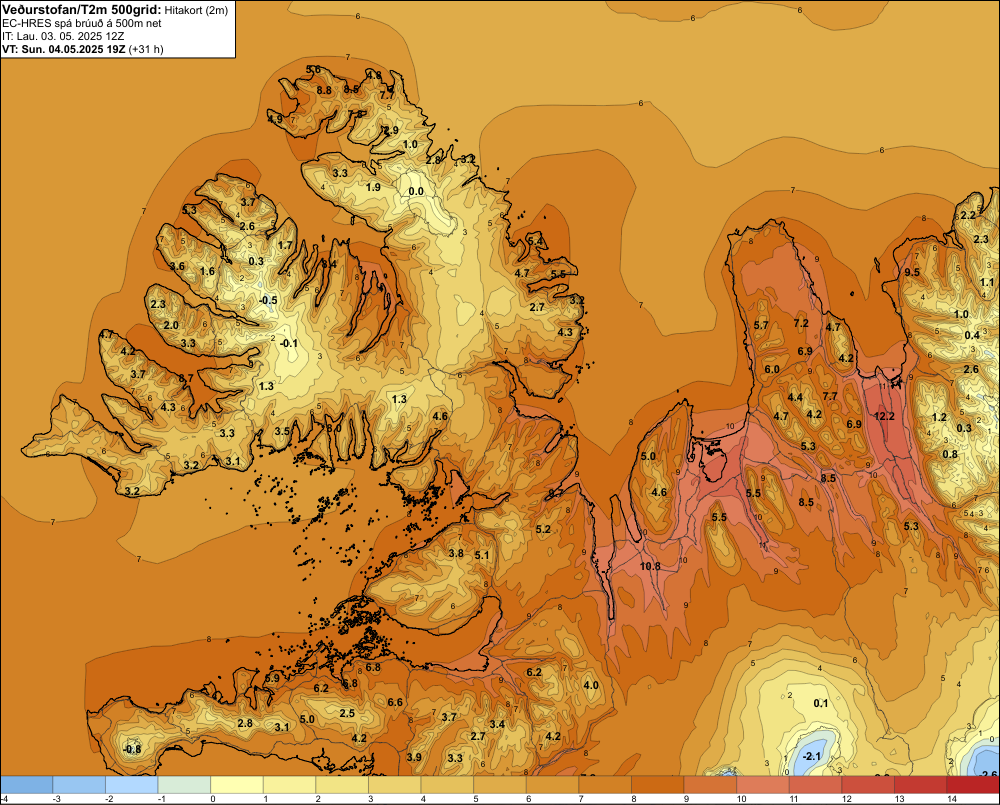This screenshot has height=805, width=1000.
Task: Click the temperature value 5.7
Action: (x=761, y=325)
